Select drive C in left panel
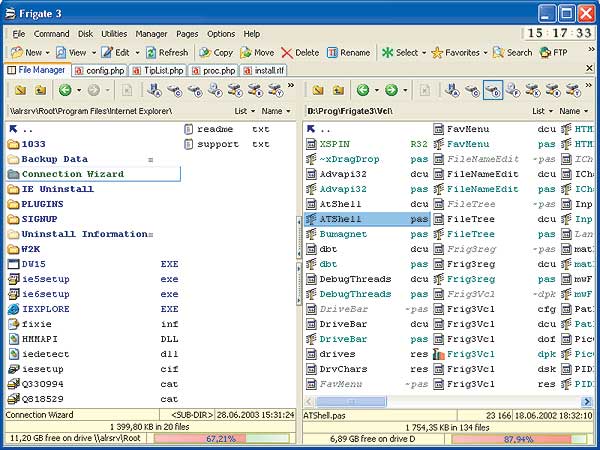 [174, 90]
